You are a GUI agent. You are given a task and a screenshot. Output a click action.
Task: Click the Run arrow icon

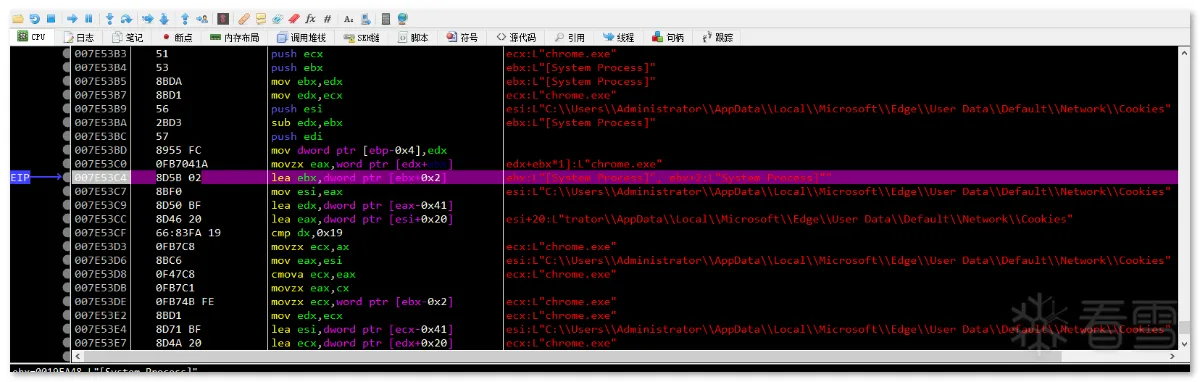(x=72, y=18)
